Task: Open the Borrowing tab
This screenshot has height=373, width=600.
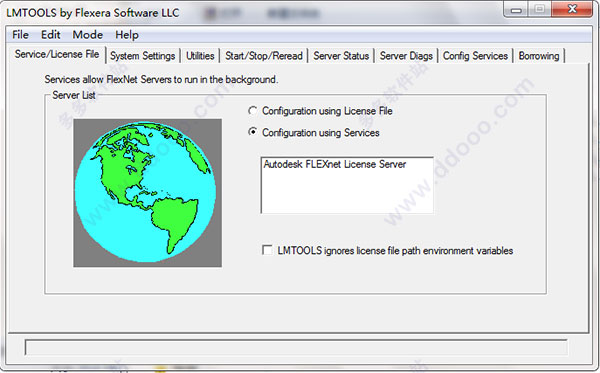Action: pos(539,56)
